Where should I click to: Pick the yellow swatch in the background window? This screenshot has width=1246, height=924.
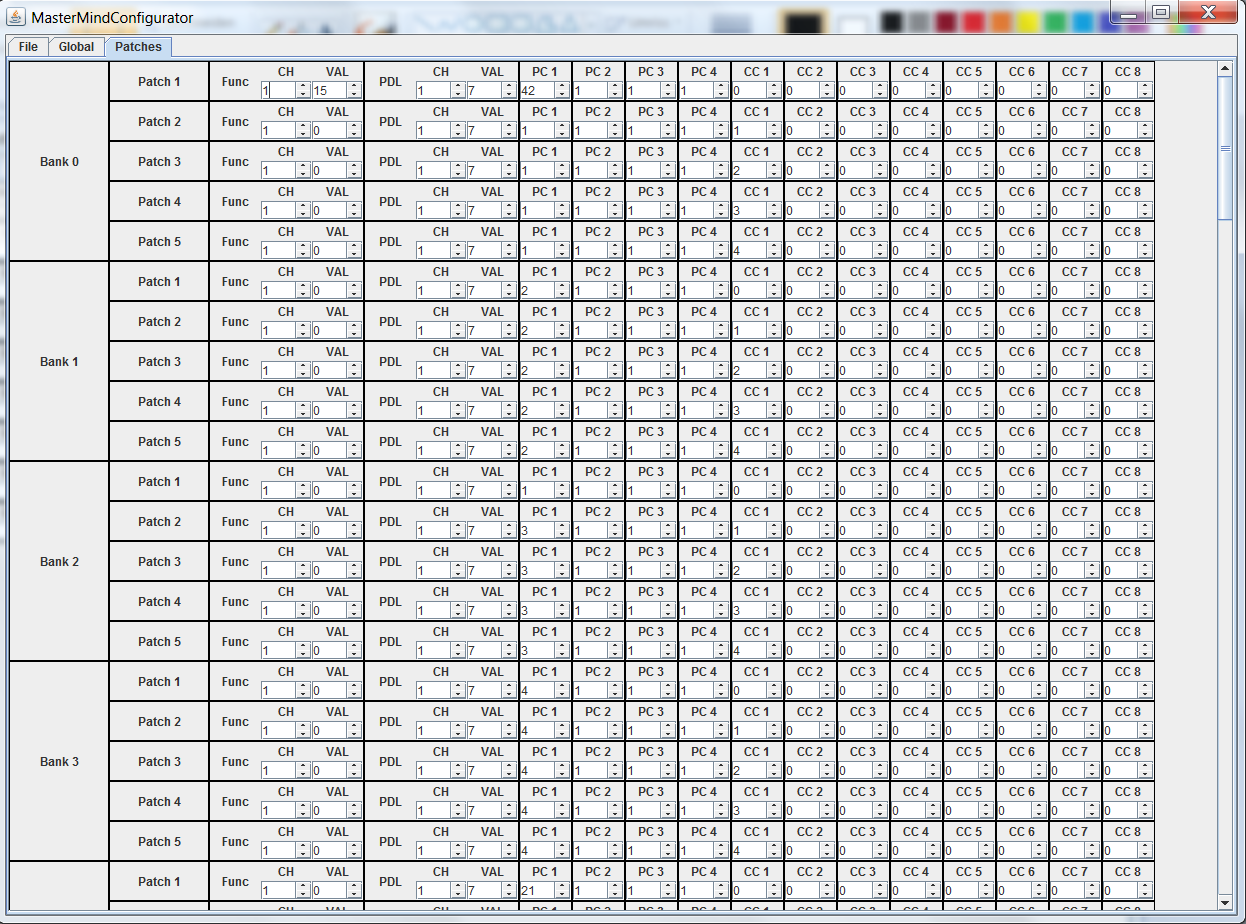coord(1027,22)
